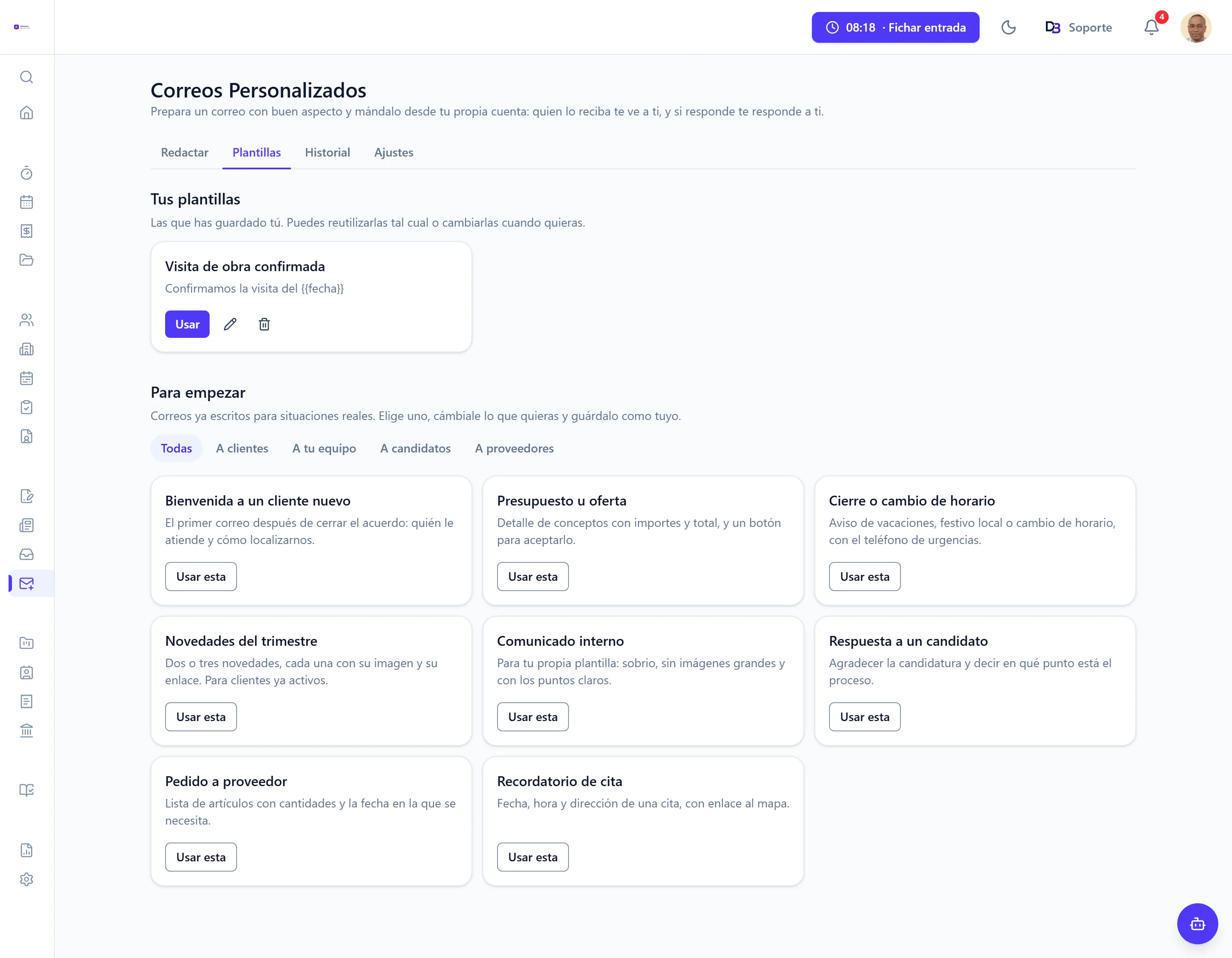Use the Presupuesto u oferta template
1232x958 pixels.
click(x=533, y=576)
